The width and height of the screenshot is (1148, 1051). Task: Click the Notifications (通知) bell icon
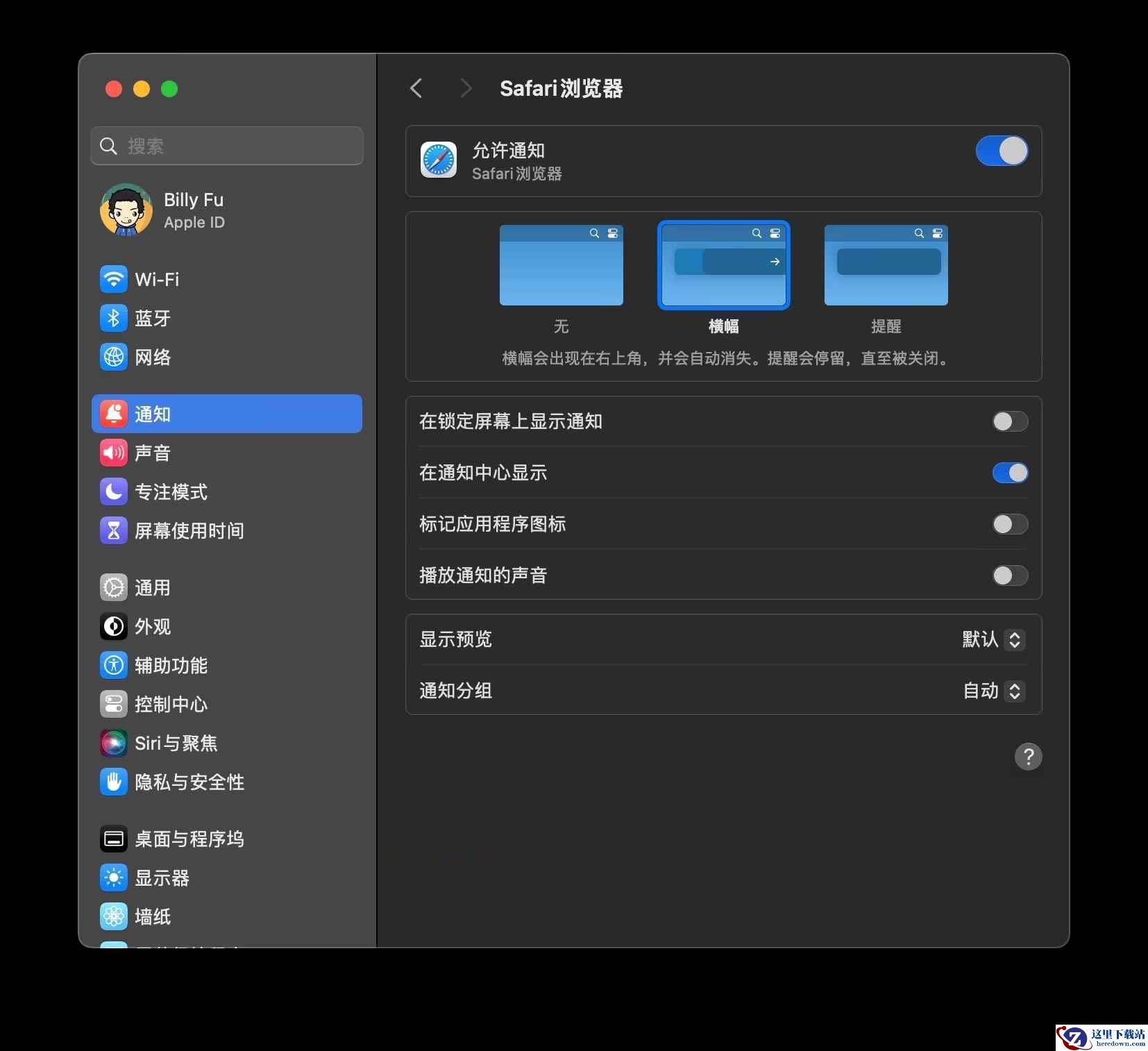(114, 414)
